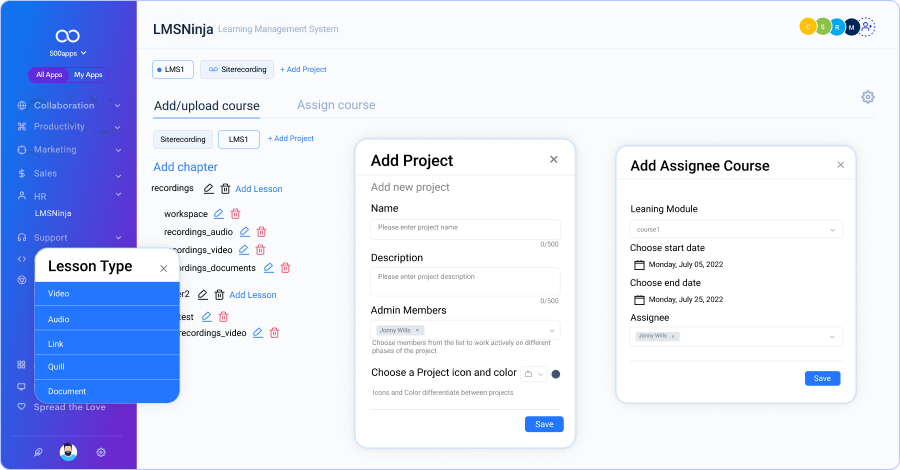
Task: Click the edit pencil next to workspace
Action: point(219,214)
